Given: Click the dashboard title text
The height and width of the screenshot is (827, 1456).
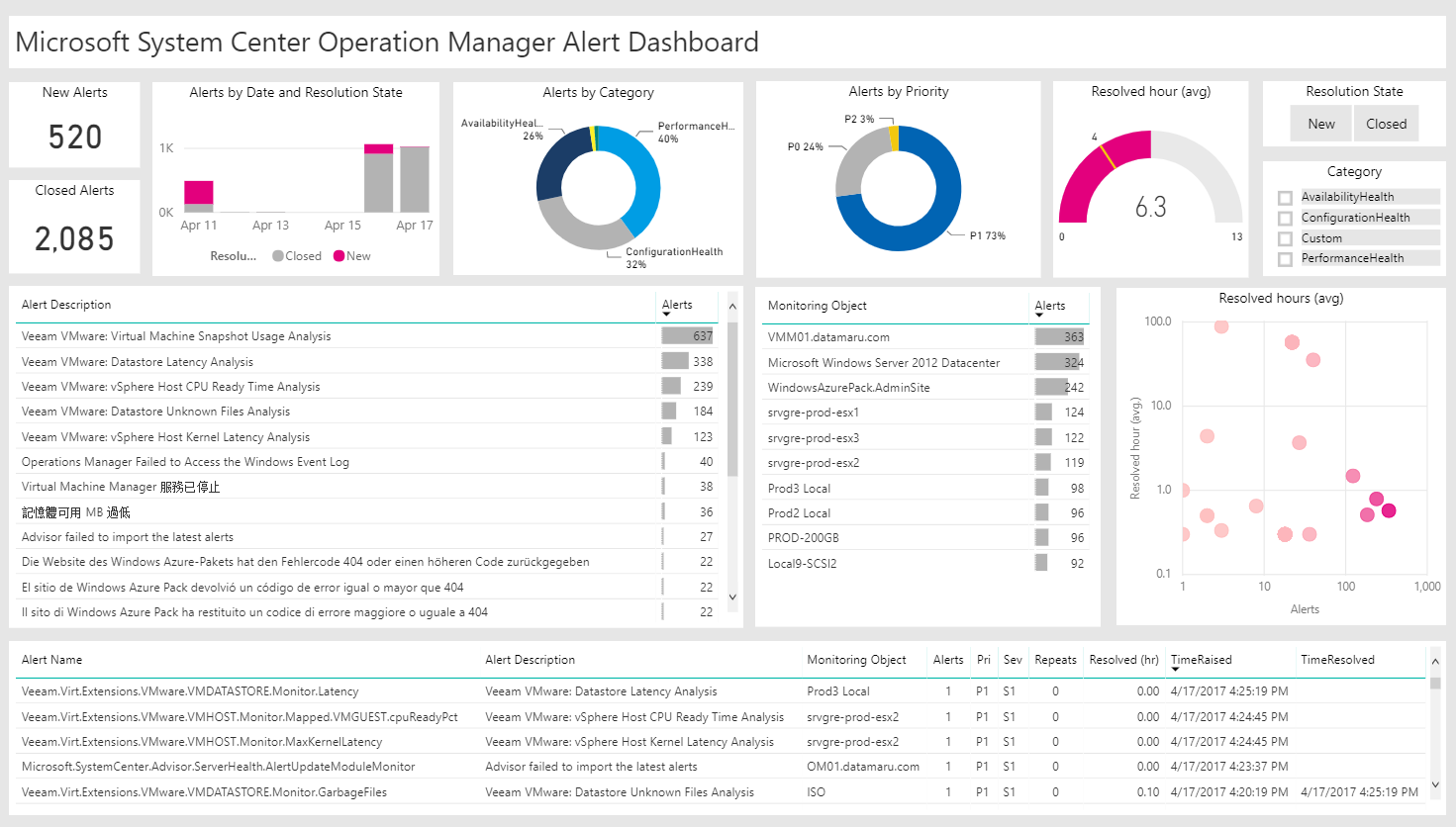Looking at the screenshot, I should (387, 43).
